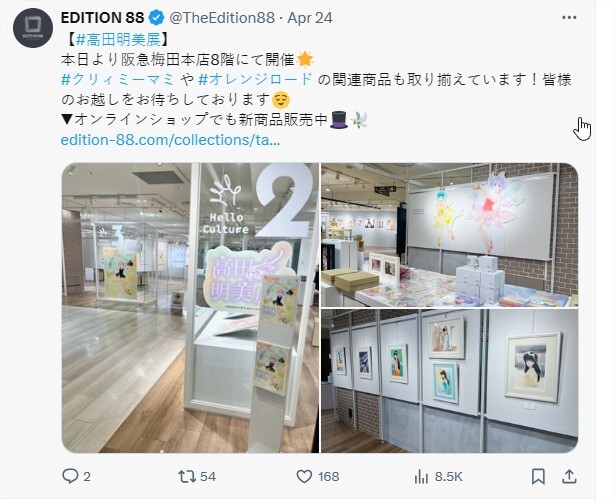
Task: Open the three-dot more options menu
Action: coord(569,17)
